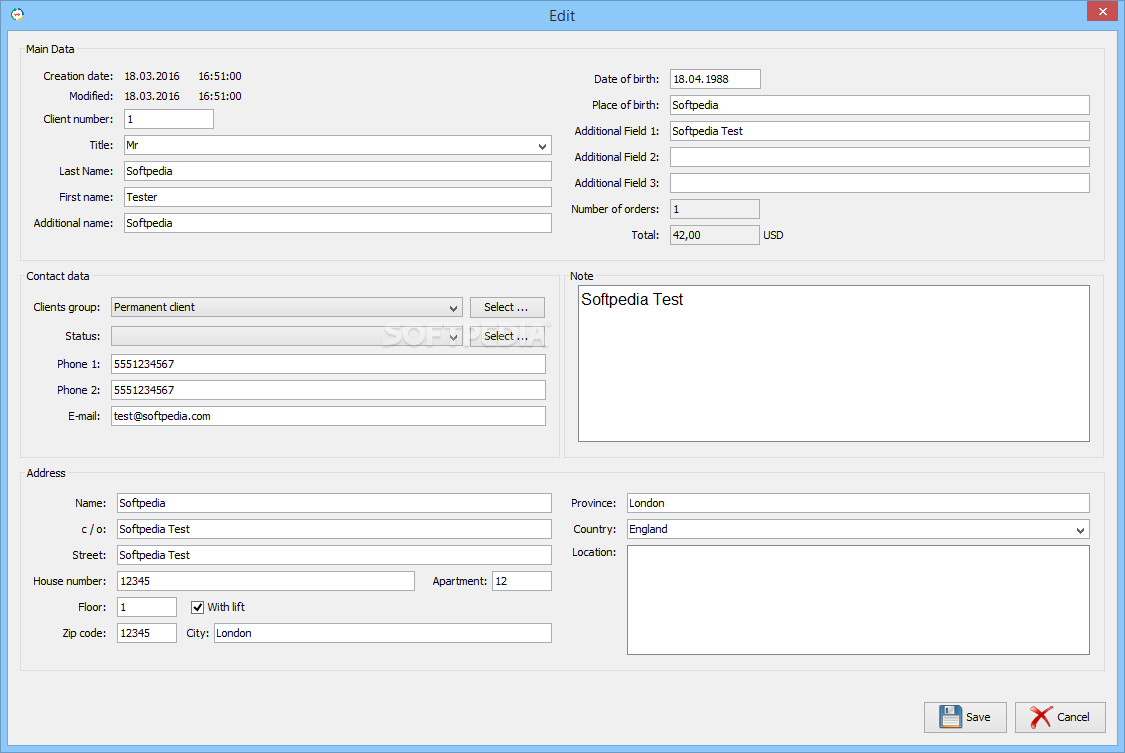The height and width of the screenshot is (753, 1125).
Task: Click the Additional name field
Action: (x=338, y=223)
